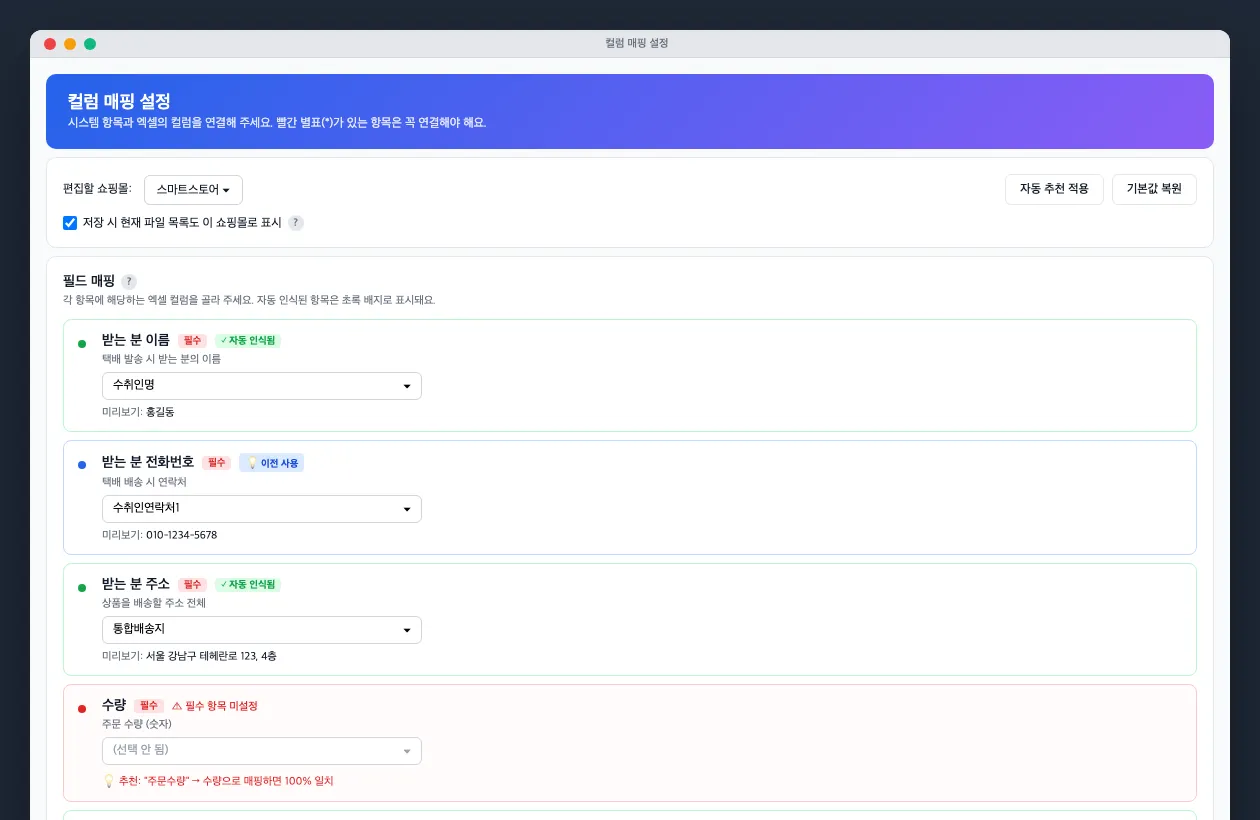Click the 필수 badge next to 받는 분 전화번호
Viewport: 1260px width, 820px height.
point(216,463)
